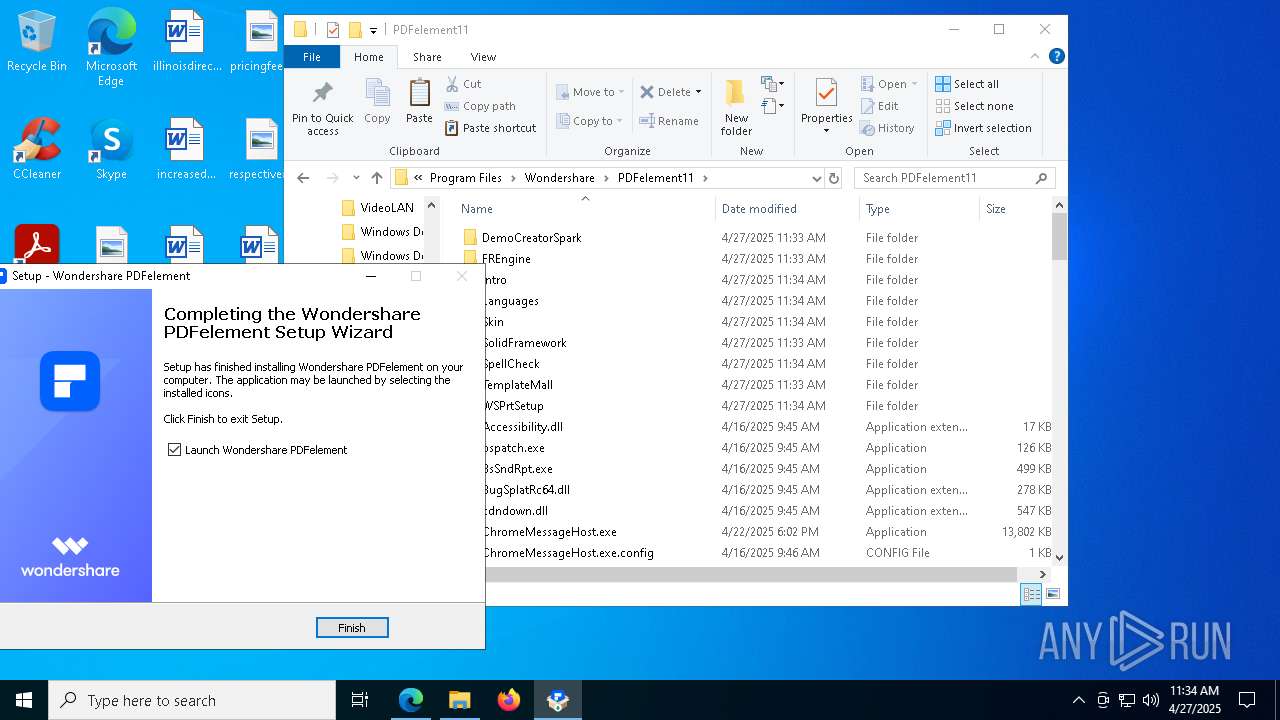Sort by Date modified column header
The height and width of the screenshot is (720, 1280).
787,209
